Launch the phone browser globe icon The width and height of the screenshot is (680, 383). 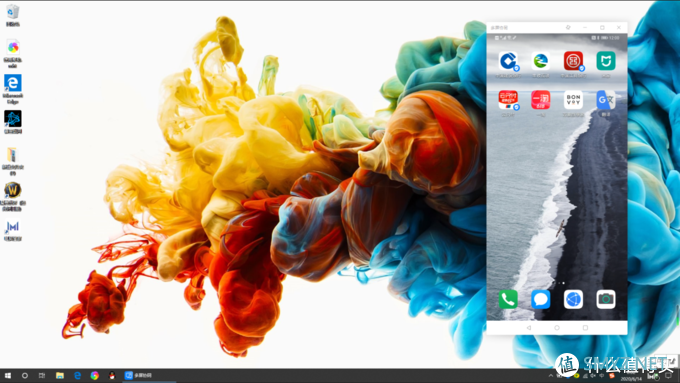click(x=573, y=299)
